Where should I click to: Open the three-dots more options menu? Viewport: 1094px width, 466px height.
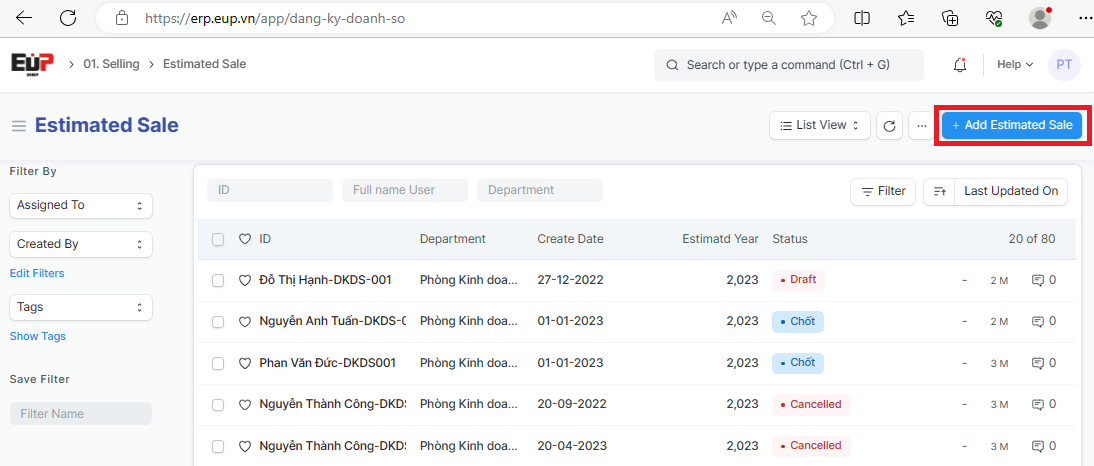click(x=921, y=126)
